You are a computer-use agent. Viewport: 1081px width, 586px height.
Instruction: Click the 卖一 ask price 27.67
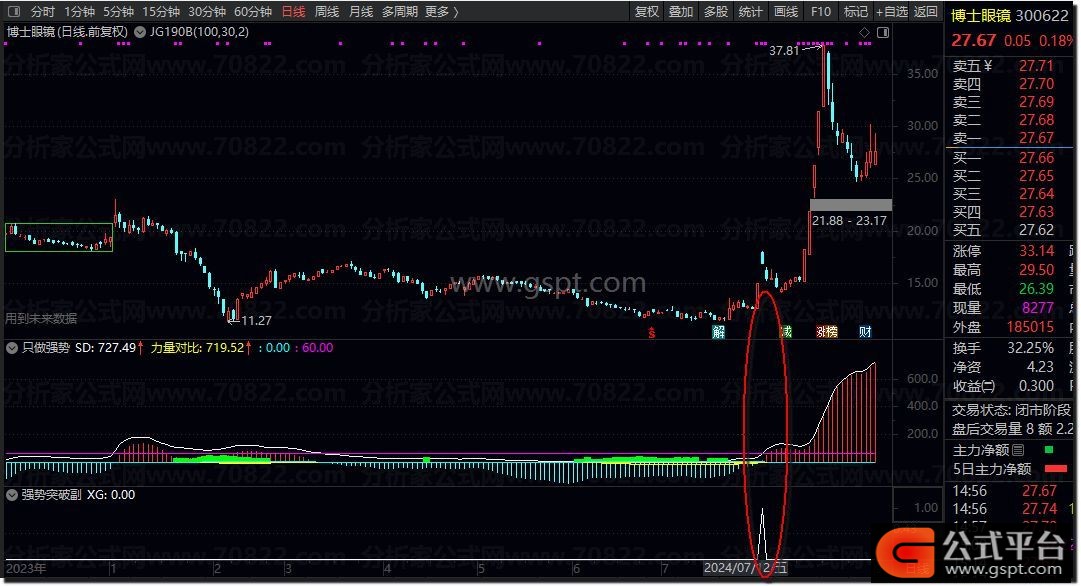(1037, 138)
